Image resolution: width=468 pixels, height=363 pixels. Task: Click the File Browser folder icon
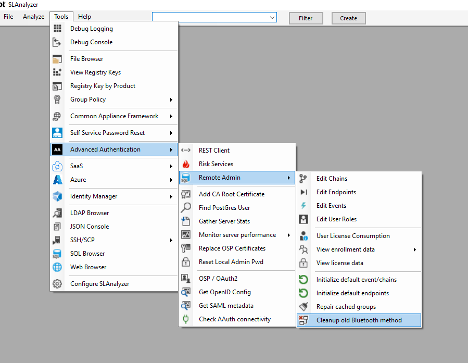click(x=57, y=59)
